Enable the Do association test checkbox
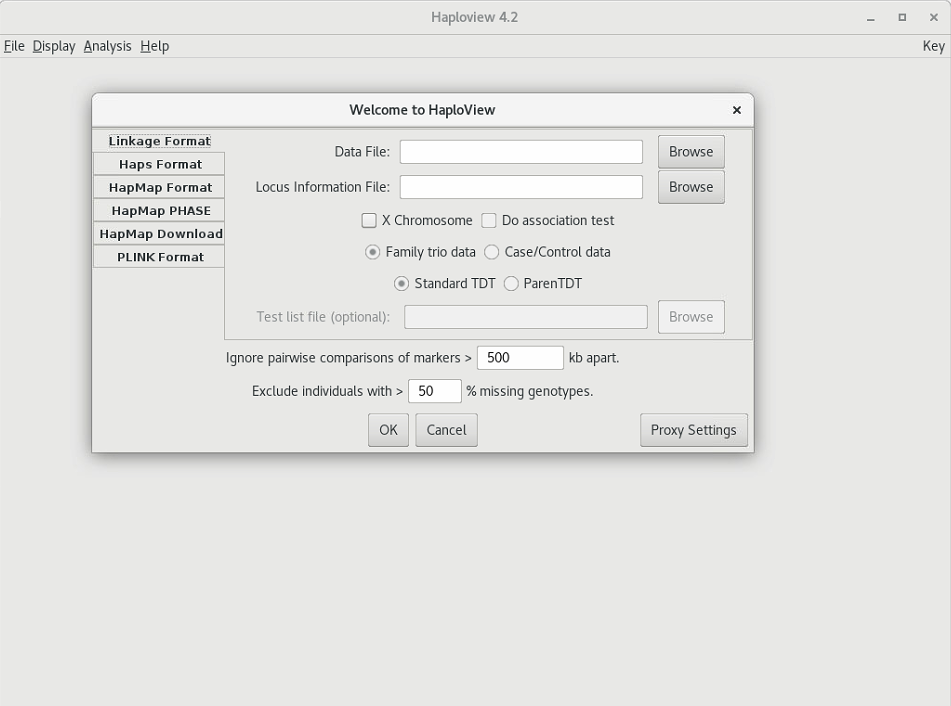The height and width of the screenshot is (706, 951). pyautogui.click(x=489, y=220)
